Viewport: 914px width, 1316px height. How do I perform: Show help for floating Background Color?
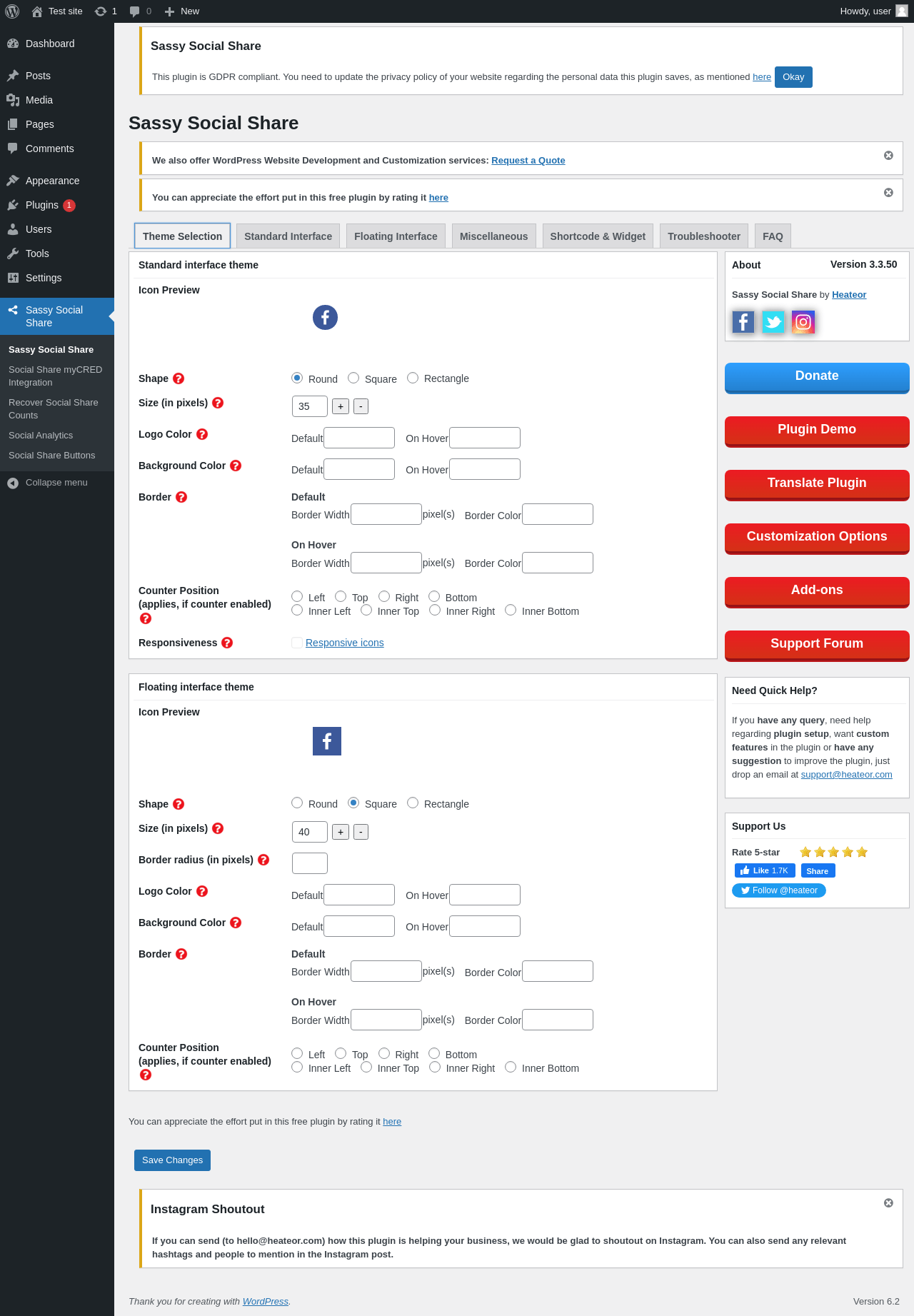[236, 923]
